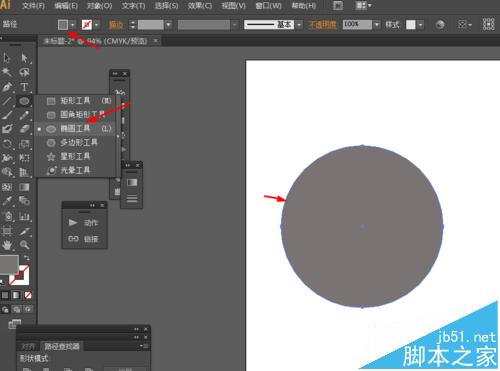
Task: Set paint mode to Gradient
Action: pyautogui.click(x=16, y=295)
